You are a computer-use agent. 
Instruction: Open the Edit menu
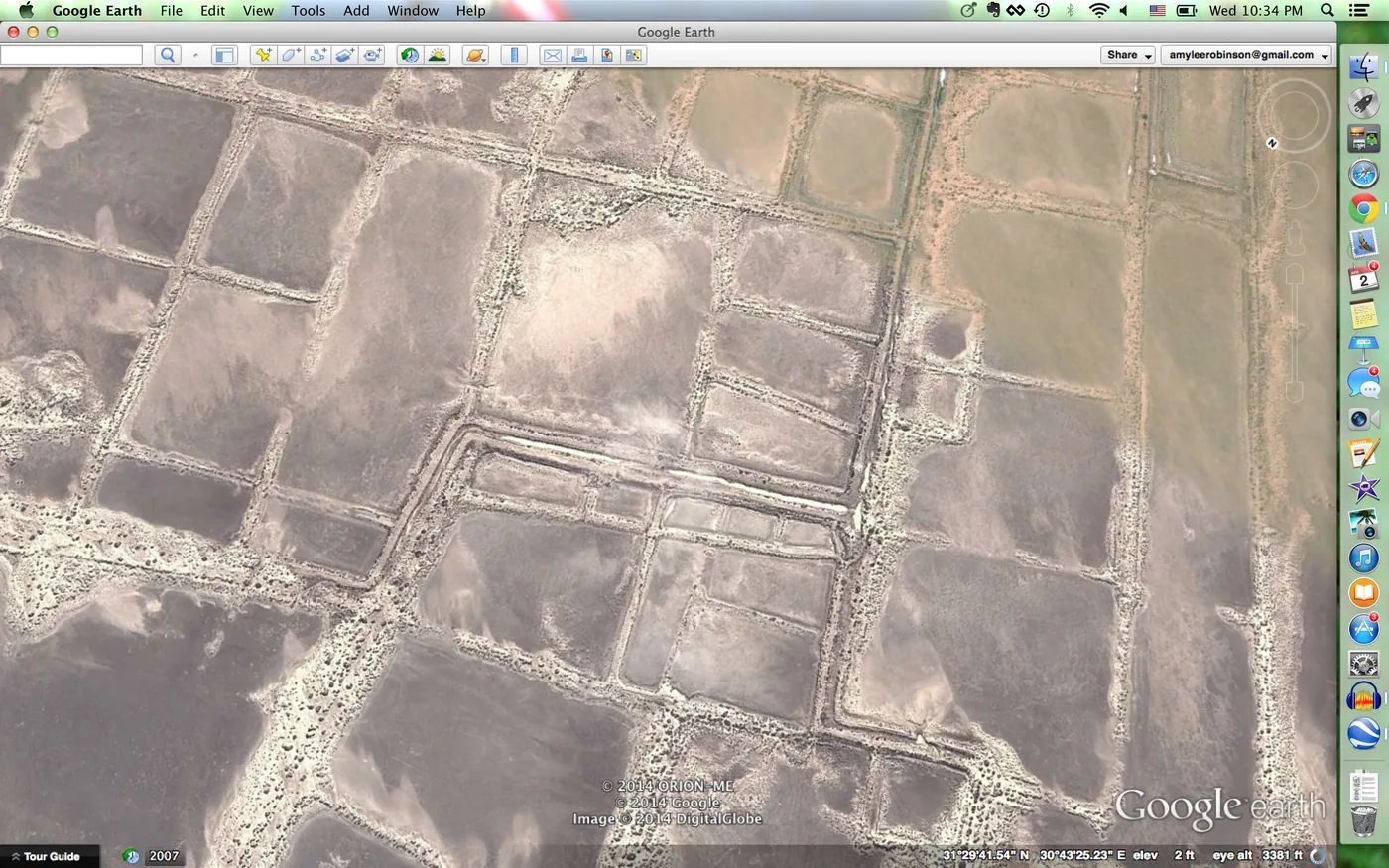(213, 11)
